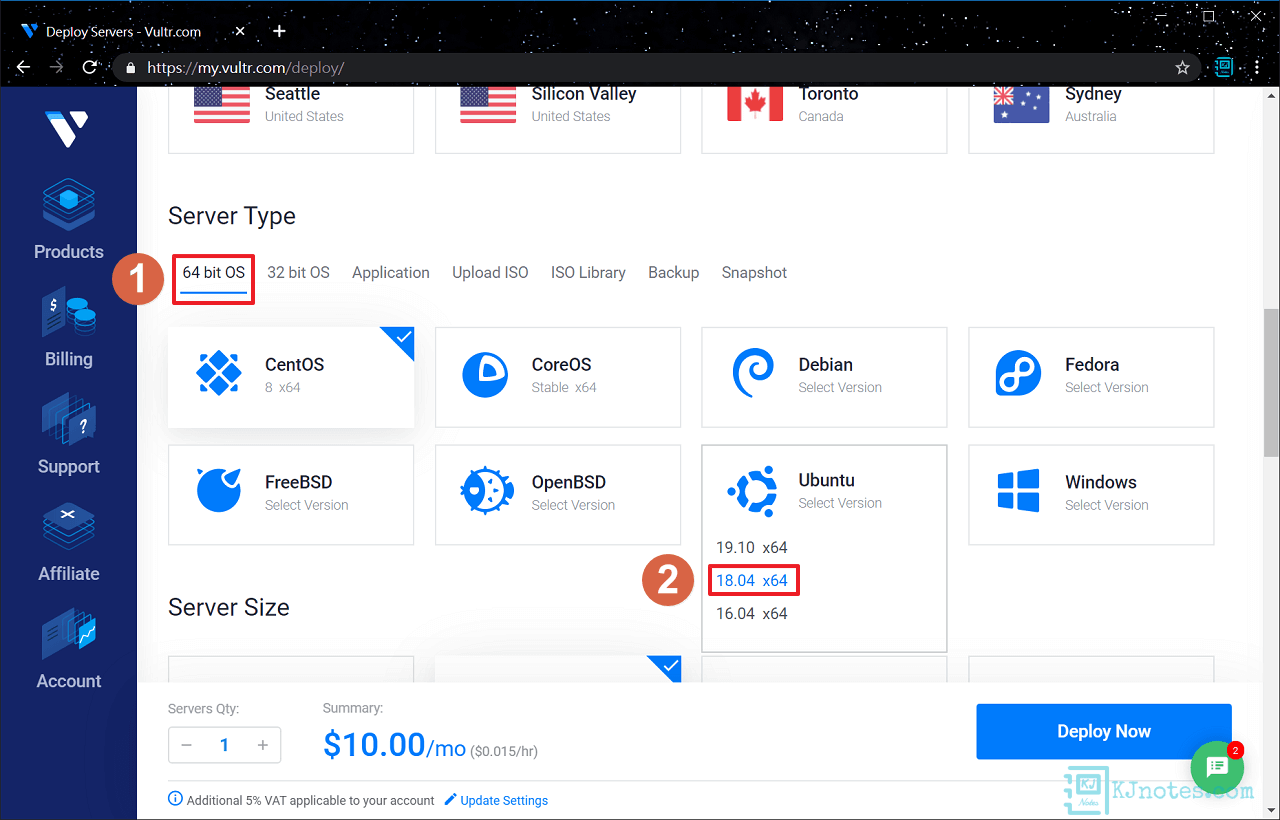Click the Servers Qty number field

(225, 745)
